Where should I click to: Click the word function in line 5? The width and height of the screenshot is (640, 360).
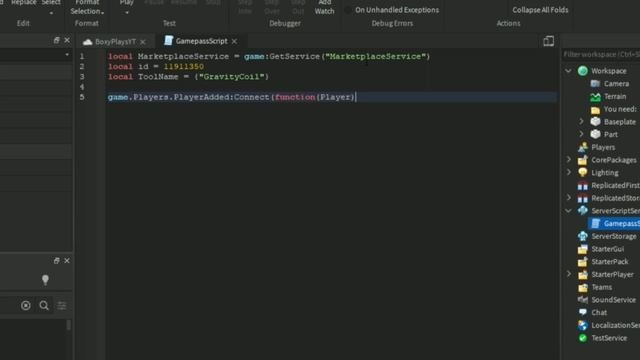pos(295,97)
